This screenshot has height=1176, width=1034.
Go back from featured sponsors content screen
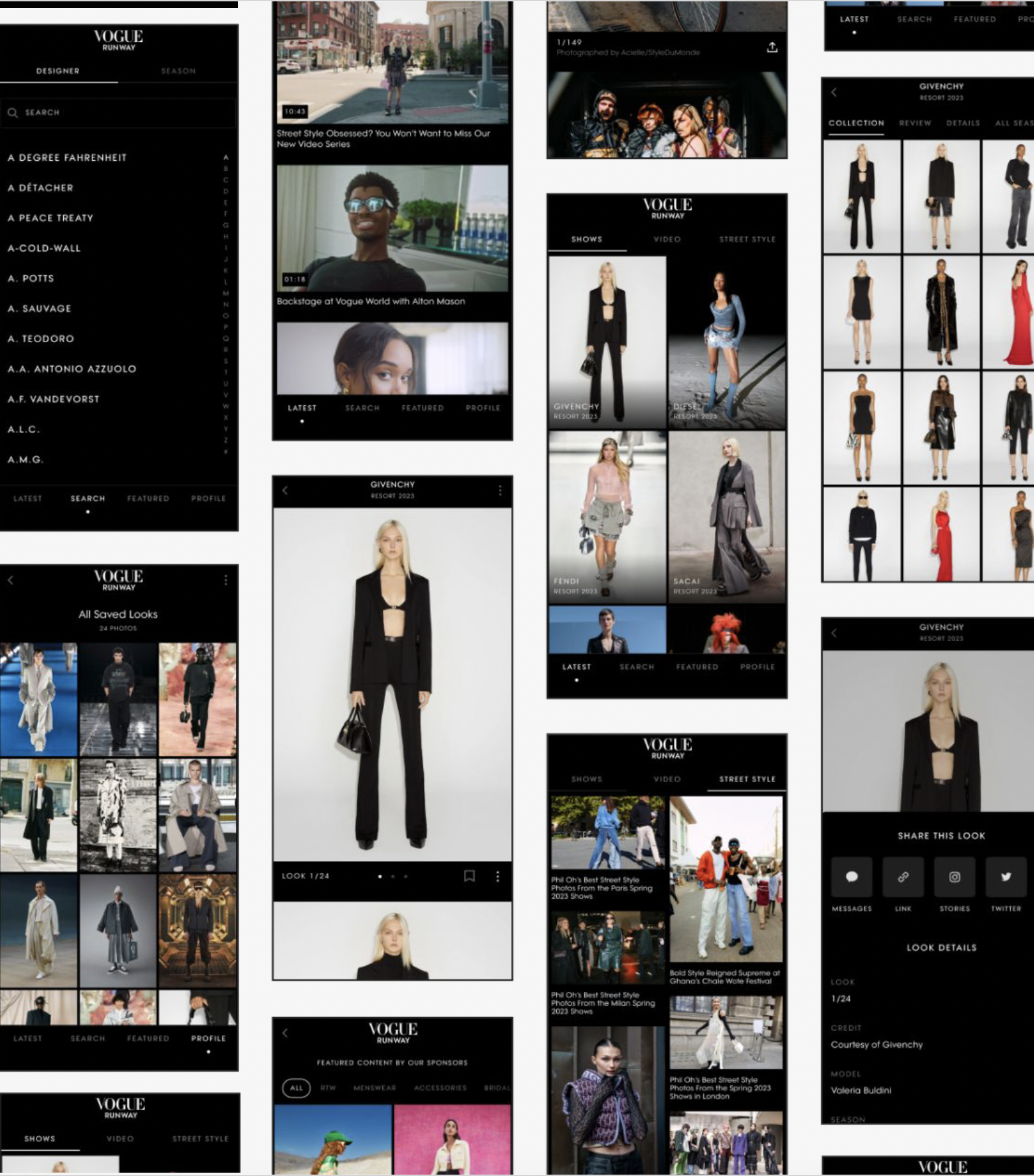pos(285,1033)
